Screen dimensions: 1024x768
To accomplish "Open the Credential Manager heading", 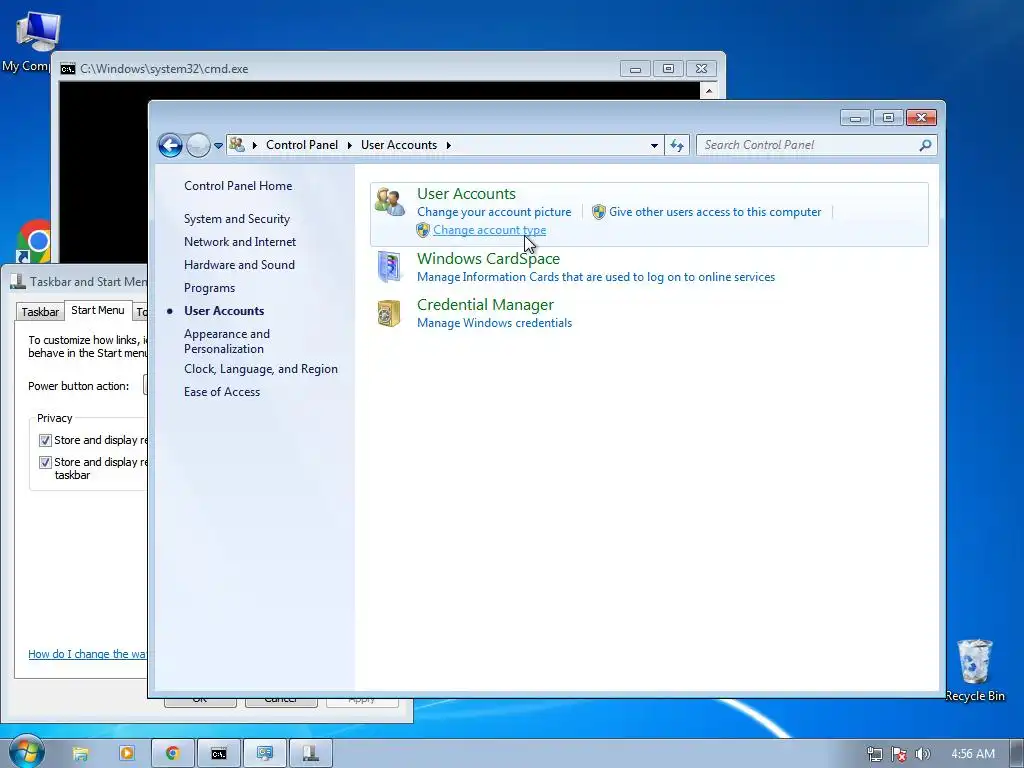I will [x=485, y=304].
